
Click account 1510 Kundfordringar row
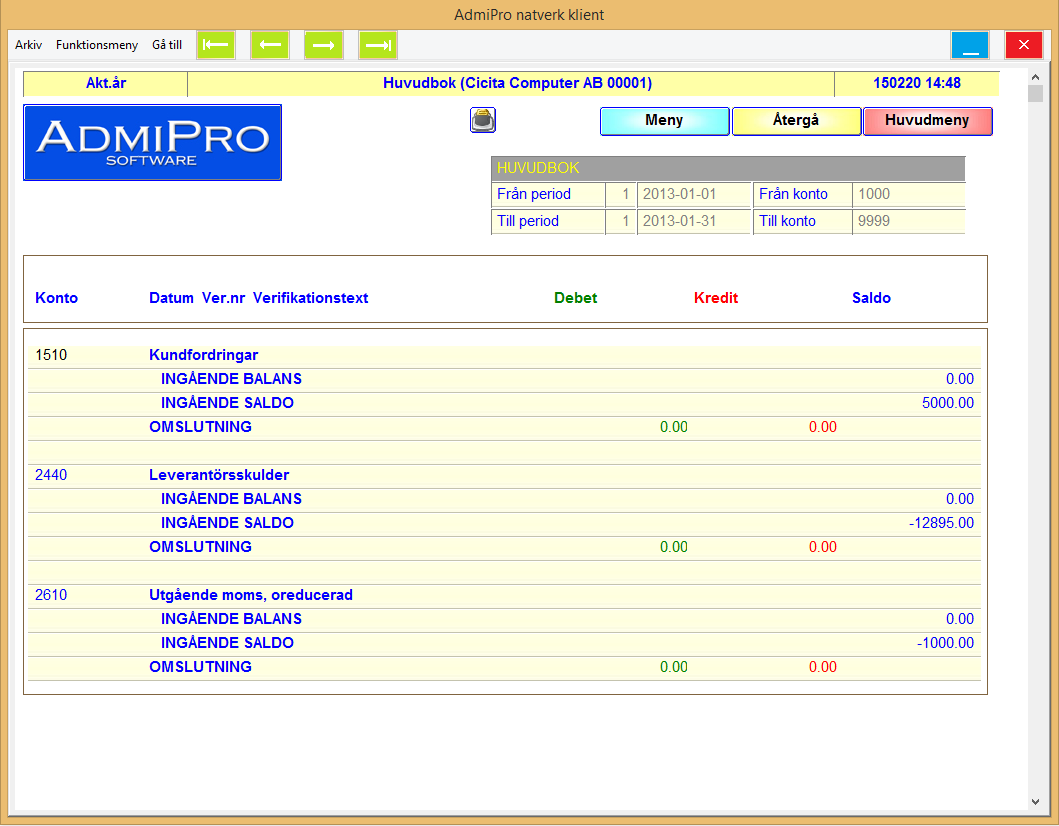coord(203,355)
